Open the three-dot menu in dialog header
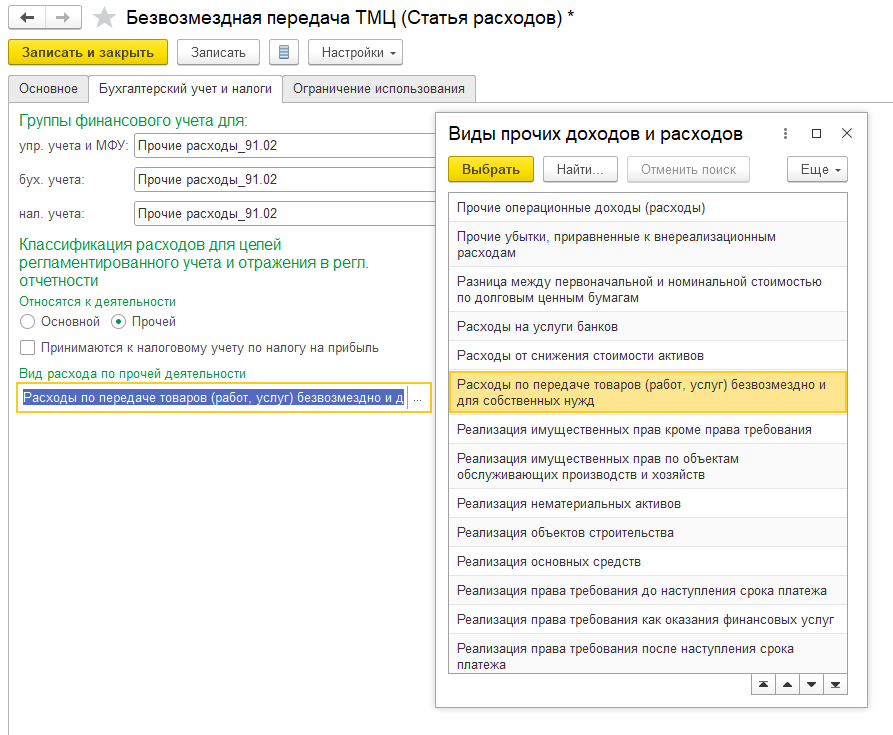Screen dimensions: 893x735 click(785, 133)
